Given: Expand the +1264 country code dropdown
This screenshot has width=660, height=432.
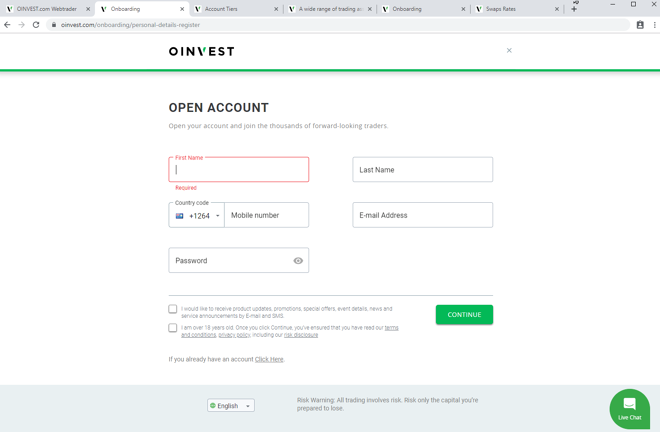Looking at the screenshot, I should pyautogui.click(x=197, y=216).
